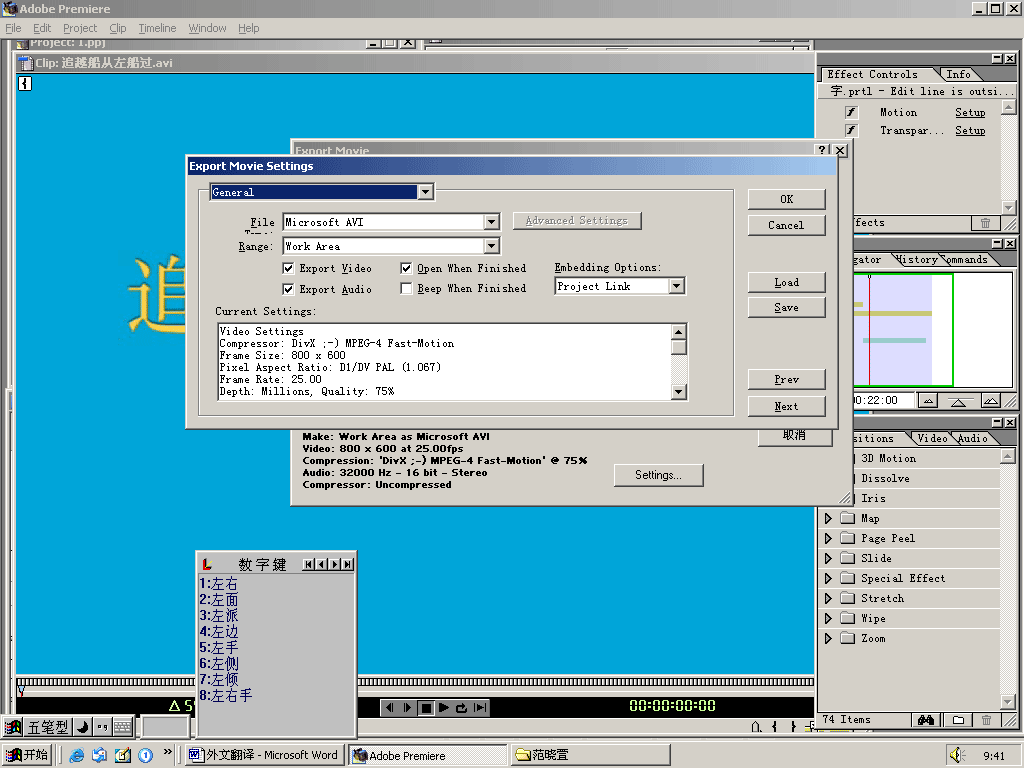Click the IME previous page arrow button
1024x768 pixels.
click(321, 564)
